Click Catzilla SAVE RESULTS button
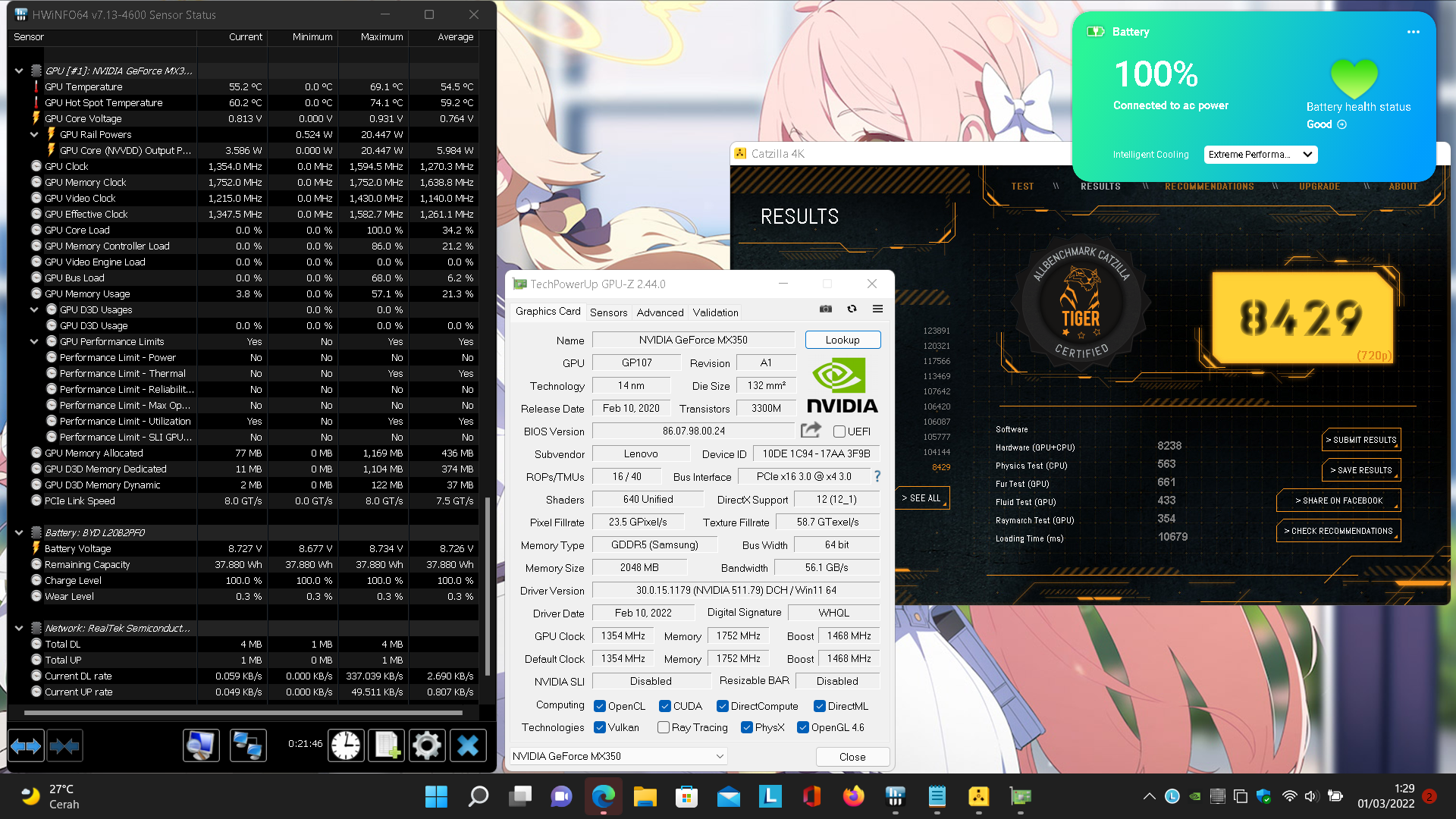1456x819 pixels. coord(1361,470)
